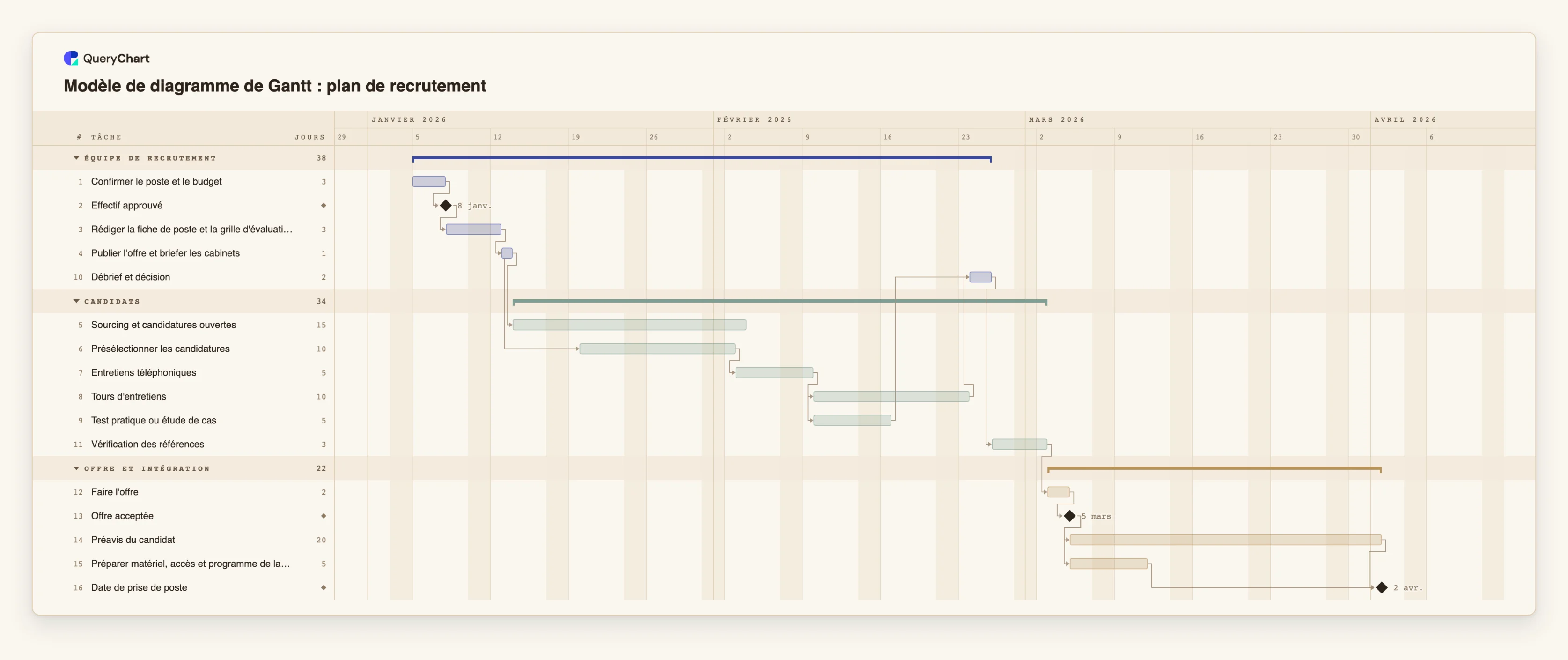Click the Offre acceptée row diamond icon
Image resolution: width=1568 pixels, height=660 pixels.
point(323,516)
